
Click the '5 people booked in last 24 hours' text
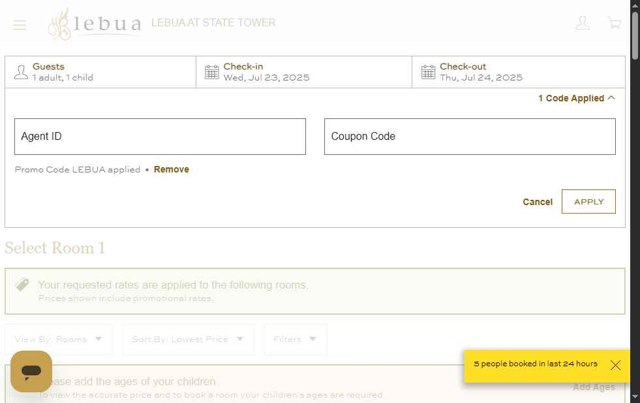pyautogui.click(x=536, y=364)
